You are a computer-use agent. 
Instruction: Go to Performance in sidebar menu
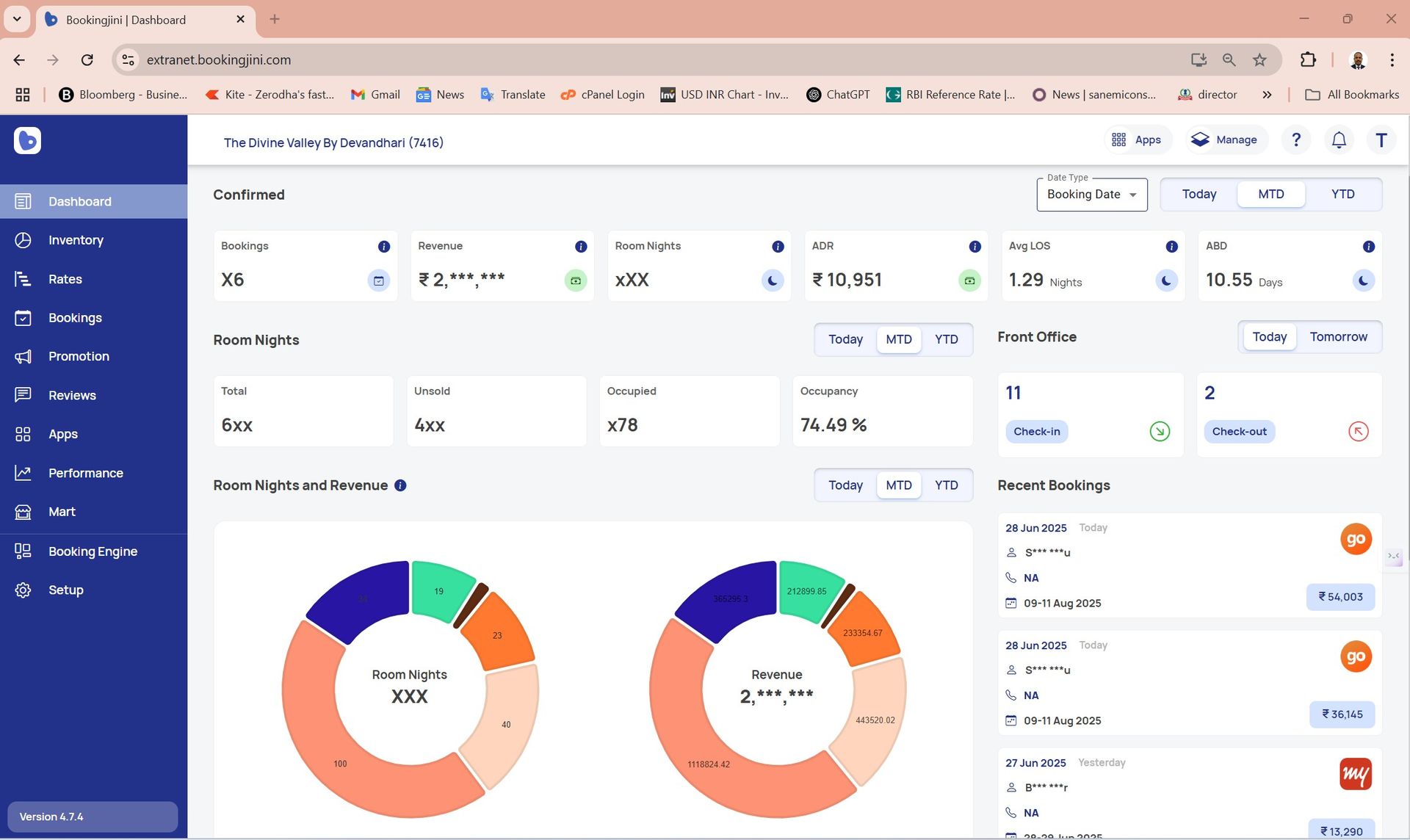[85, 473]
